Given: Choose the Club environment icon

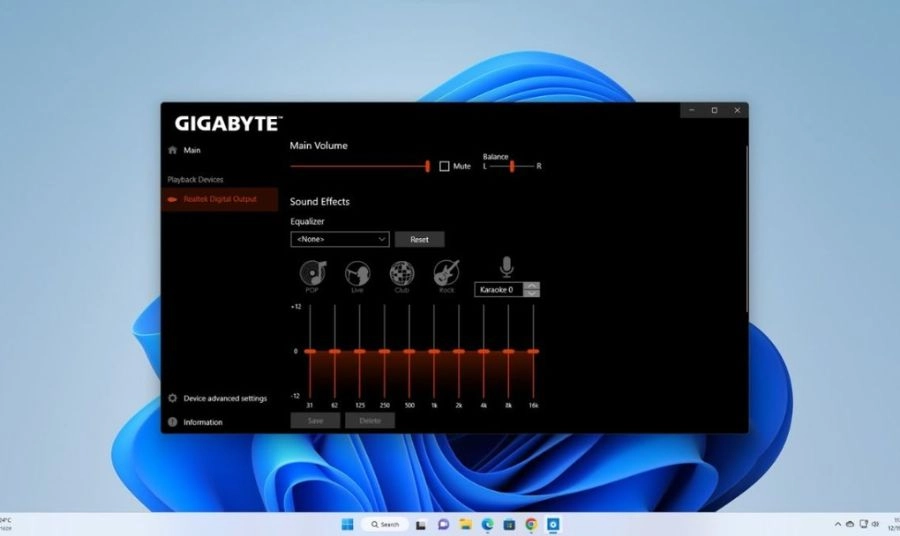Looking at the screenshot, I should coord(402,273).
